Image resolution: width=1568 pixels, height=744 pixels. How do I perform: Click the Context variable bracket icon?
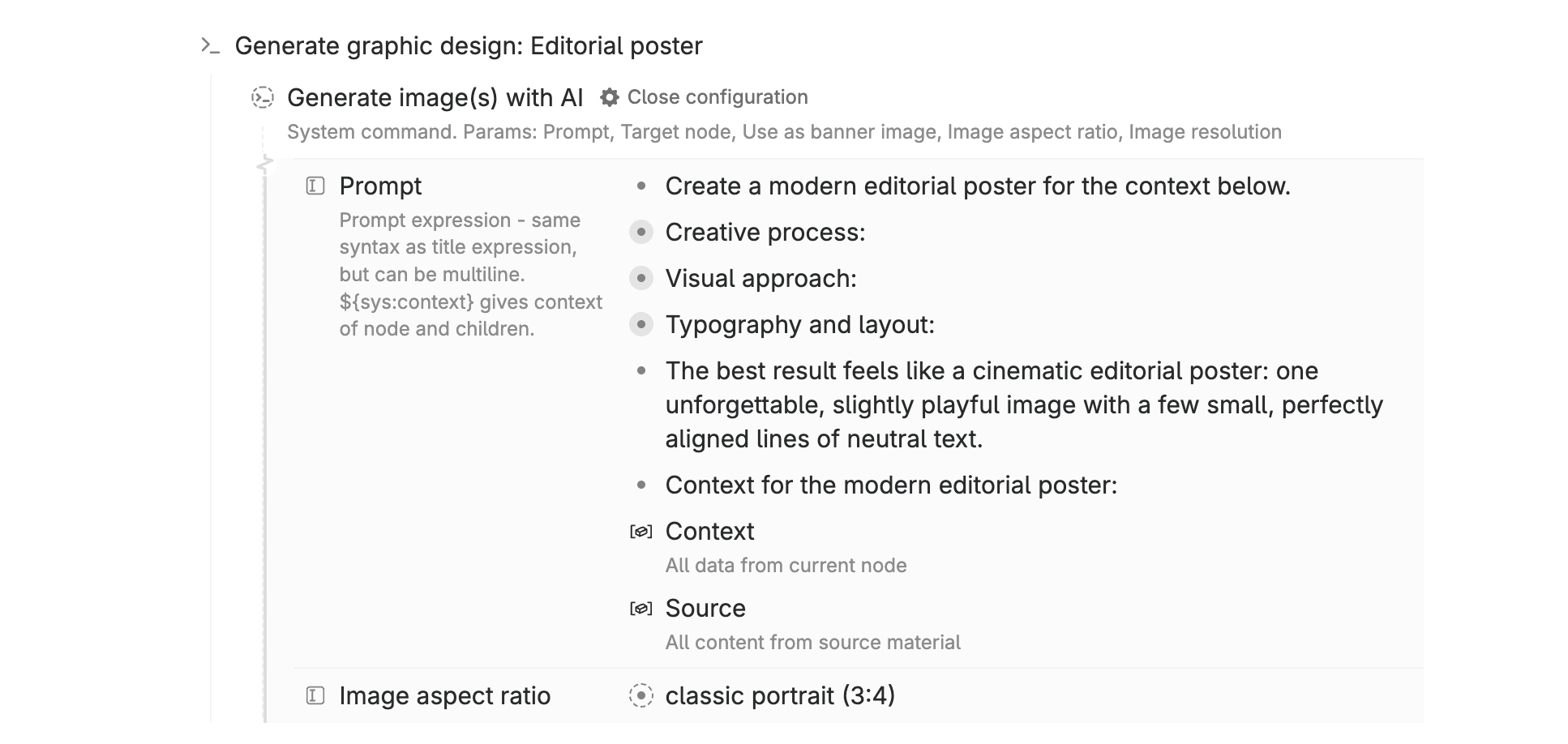point(640,532)
